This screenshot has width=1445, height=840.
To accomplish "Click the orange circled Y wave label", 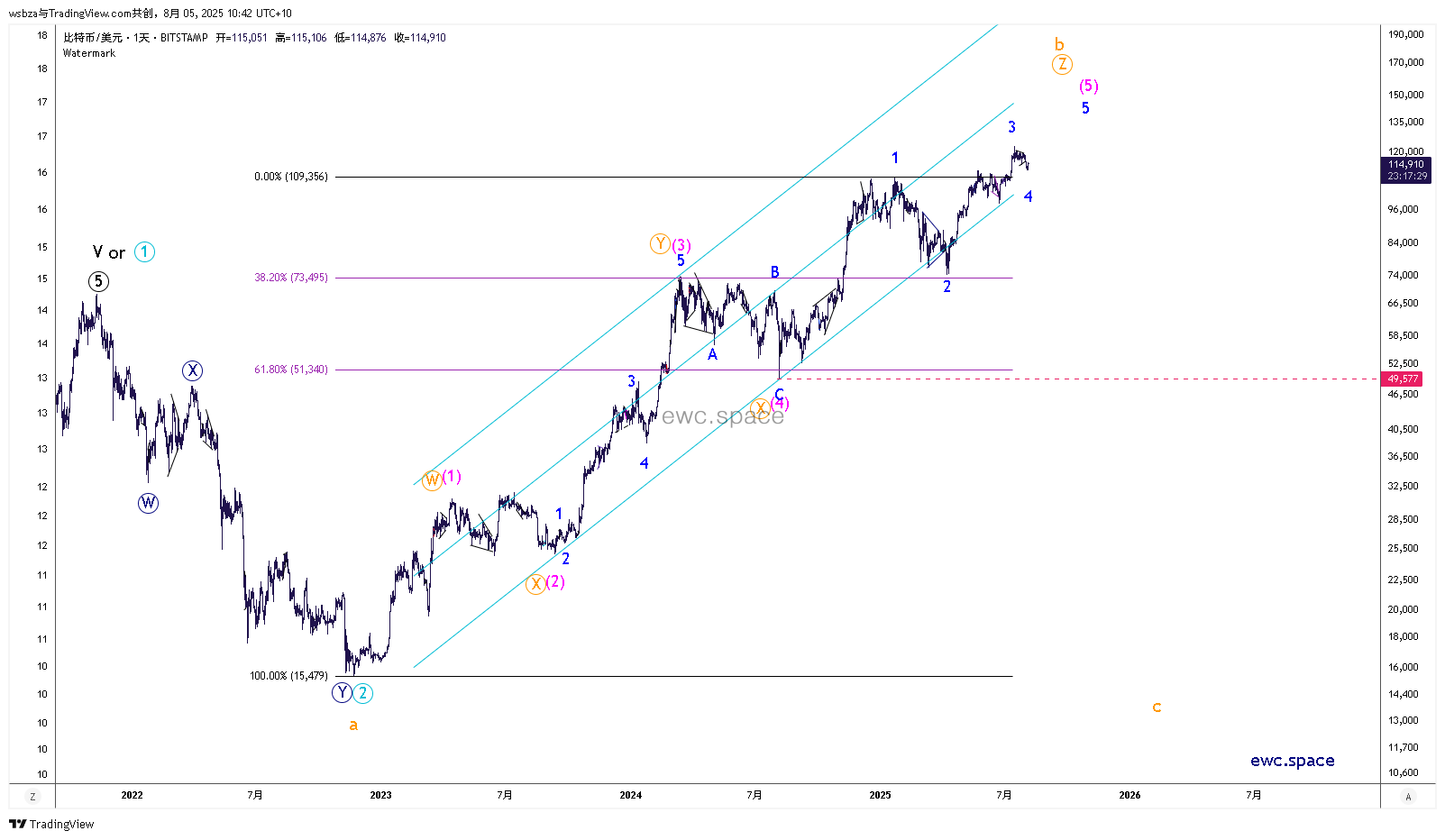I will (660, 243).
